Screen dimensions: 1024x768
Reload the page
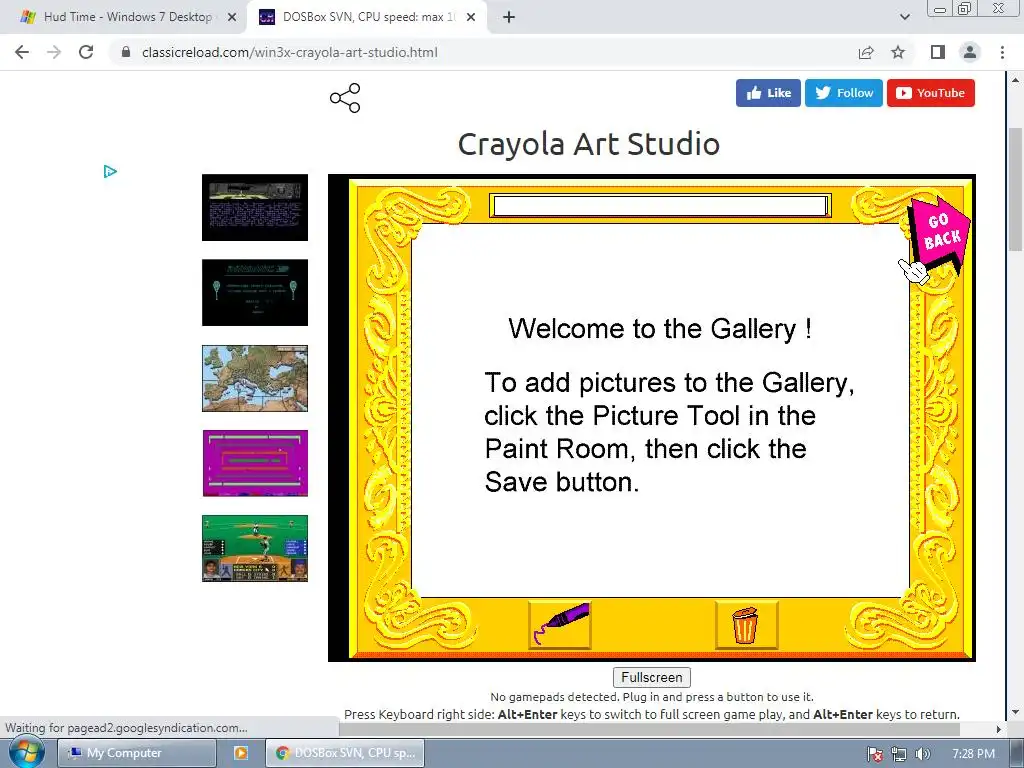point(86,52)
